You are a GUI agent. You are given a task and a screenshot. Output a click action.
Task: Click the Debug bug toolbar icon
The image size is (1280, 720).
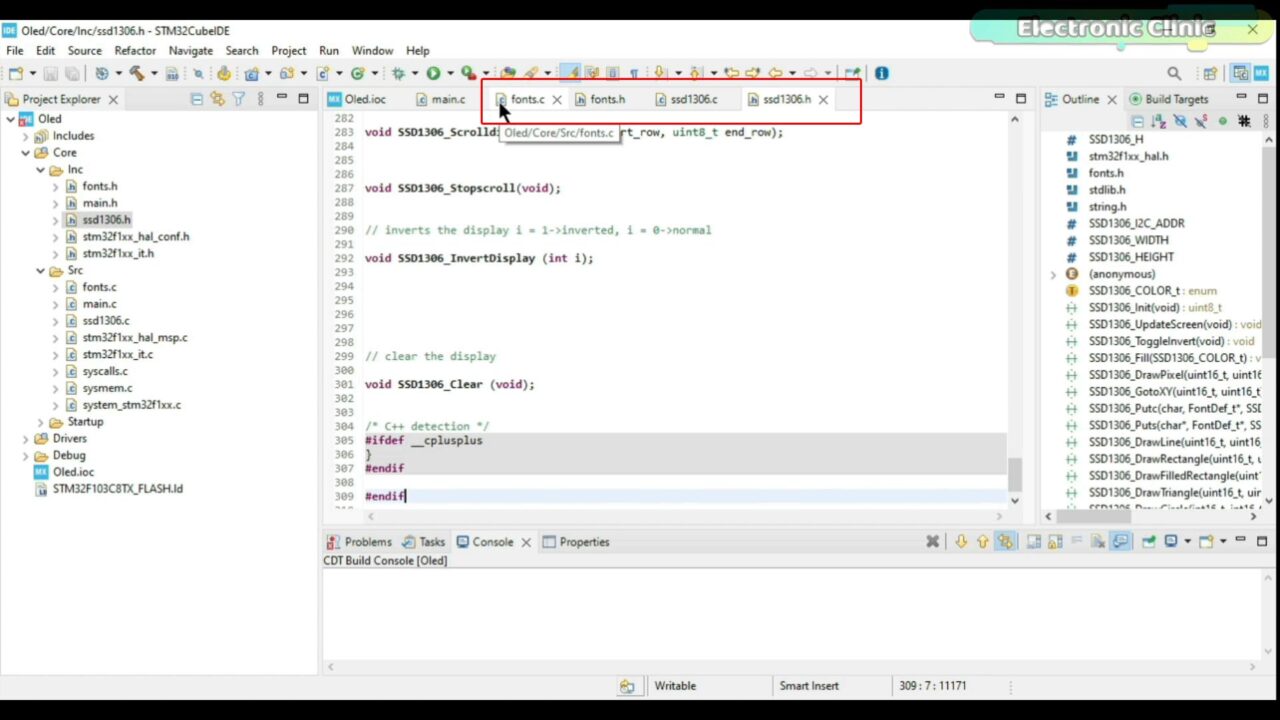tap(398, 73)
